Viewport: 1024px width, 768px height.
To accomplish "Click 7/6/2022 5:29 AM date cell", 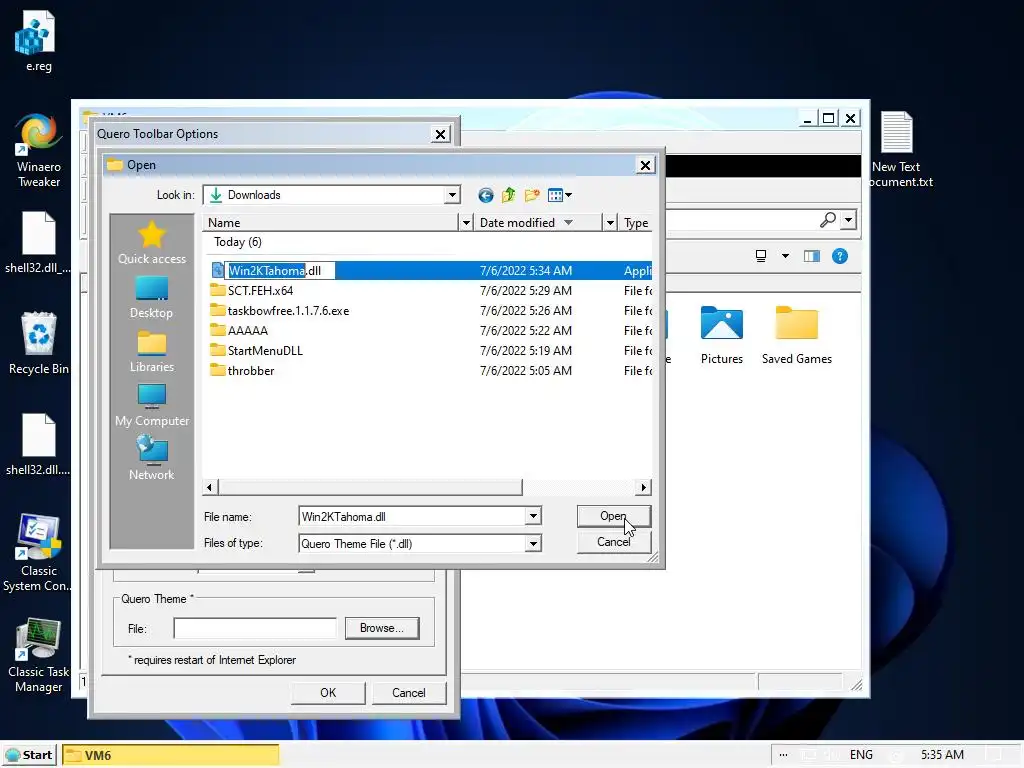I will [526, 291].
